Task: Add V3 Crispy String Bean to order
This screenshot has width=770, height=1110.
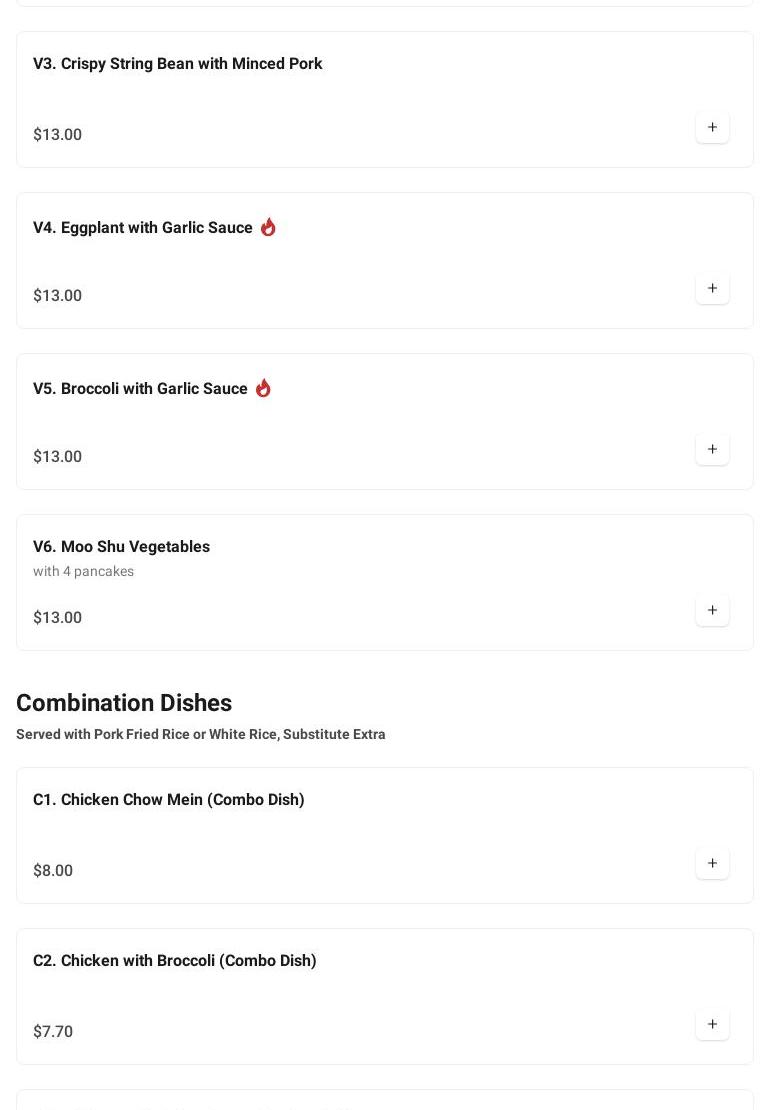Action: (x=712, y=128)
